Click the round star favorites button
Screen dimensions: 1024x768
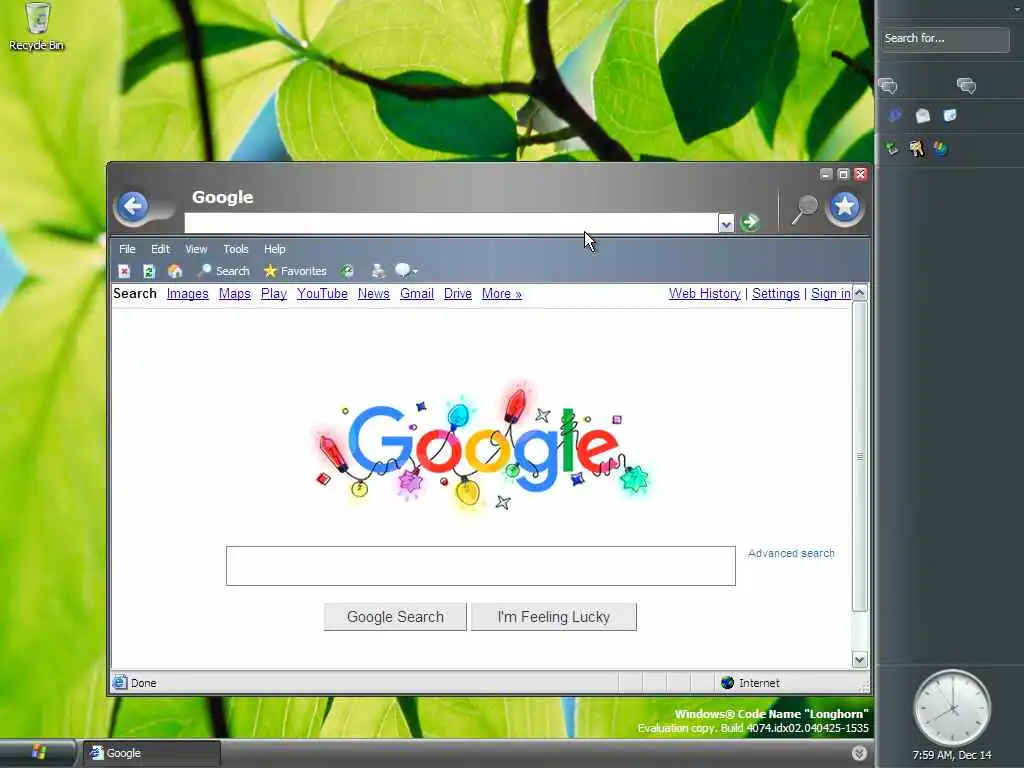844,207
